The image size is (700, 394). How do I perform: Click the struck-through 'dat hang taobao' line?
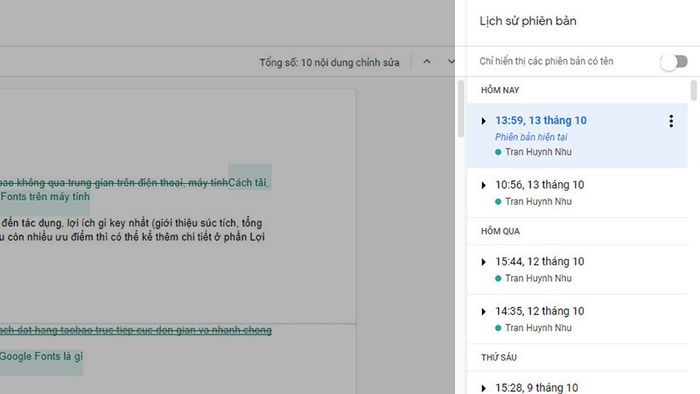point(136,330)
